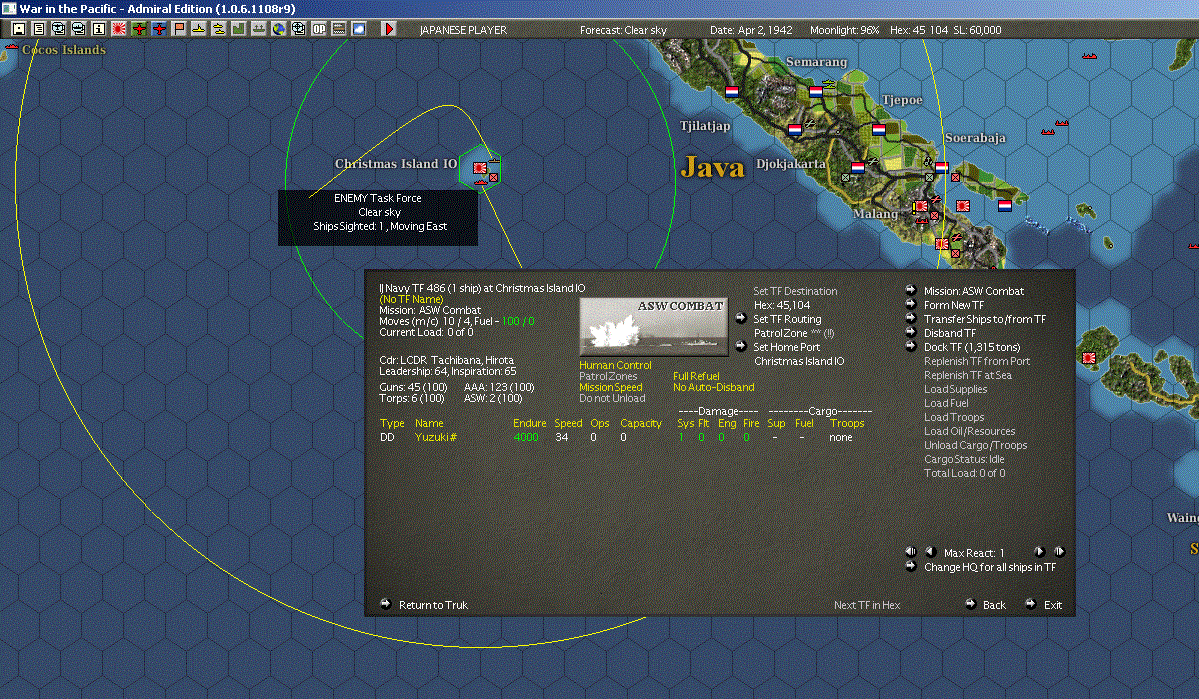Click the Endure column header

pos(529,423)
